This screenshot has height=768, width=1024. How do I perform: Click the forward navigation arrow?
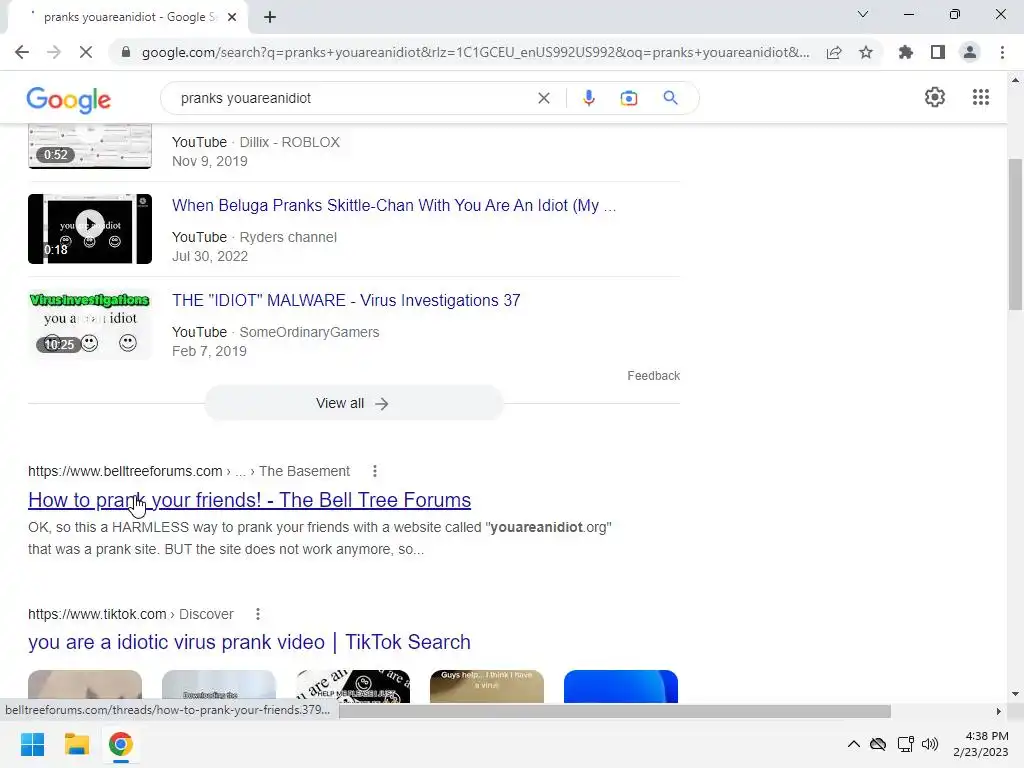[54, 52]
